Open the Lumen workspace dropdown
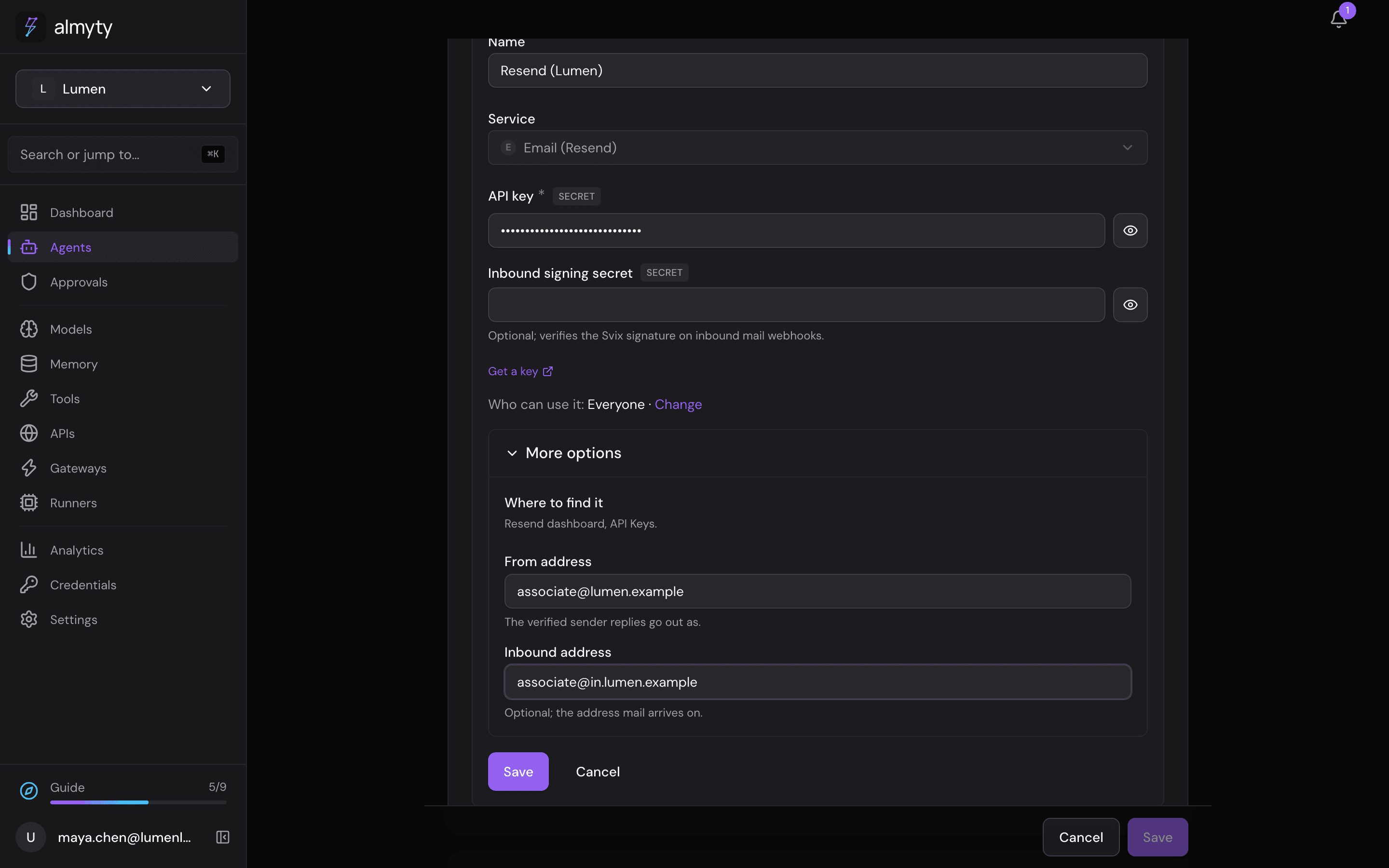Screen dimensions: 1389x868 (x=123, y=89)
